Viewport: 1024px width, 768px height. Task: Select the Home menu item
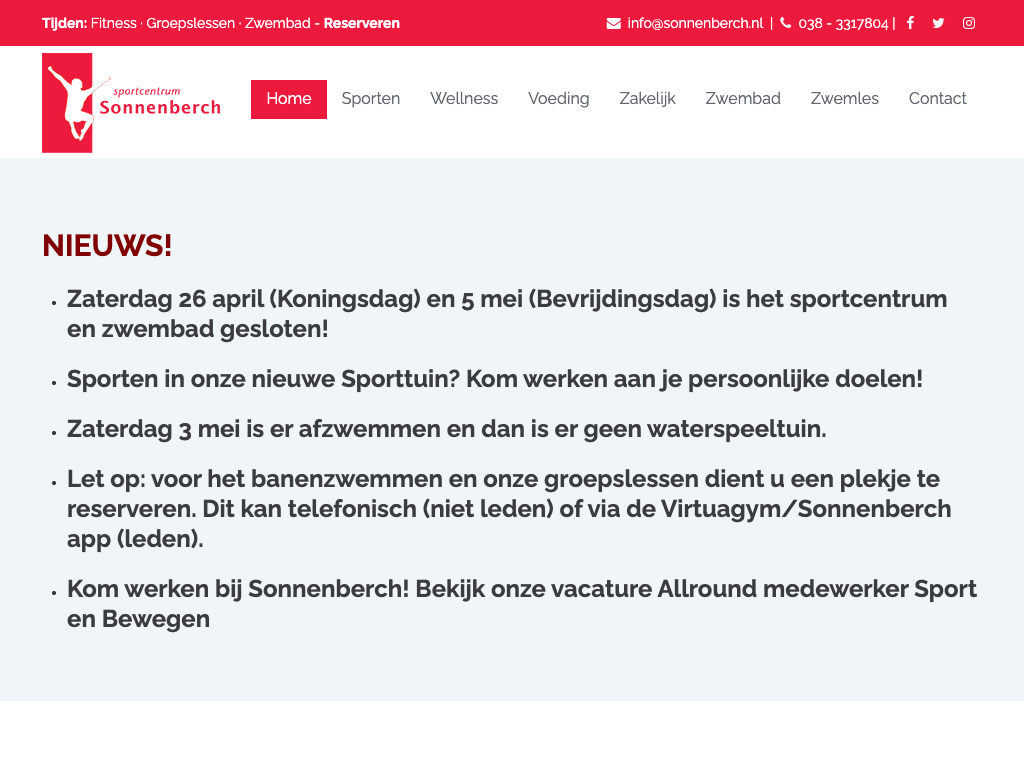(289, 99)
